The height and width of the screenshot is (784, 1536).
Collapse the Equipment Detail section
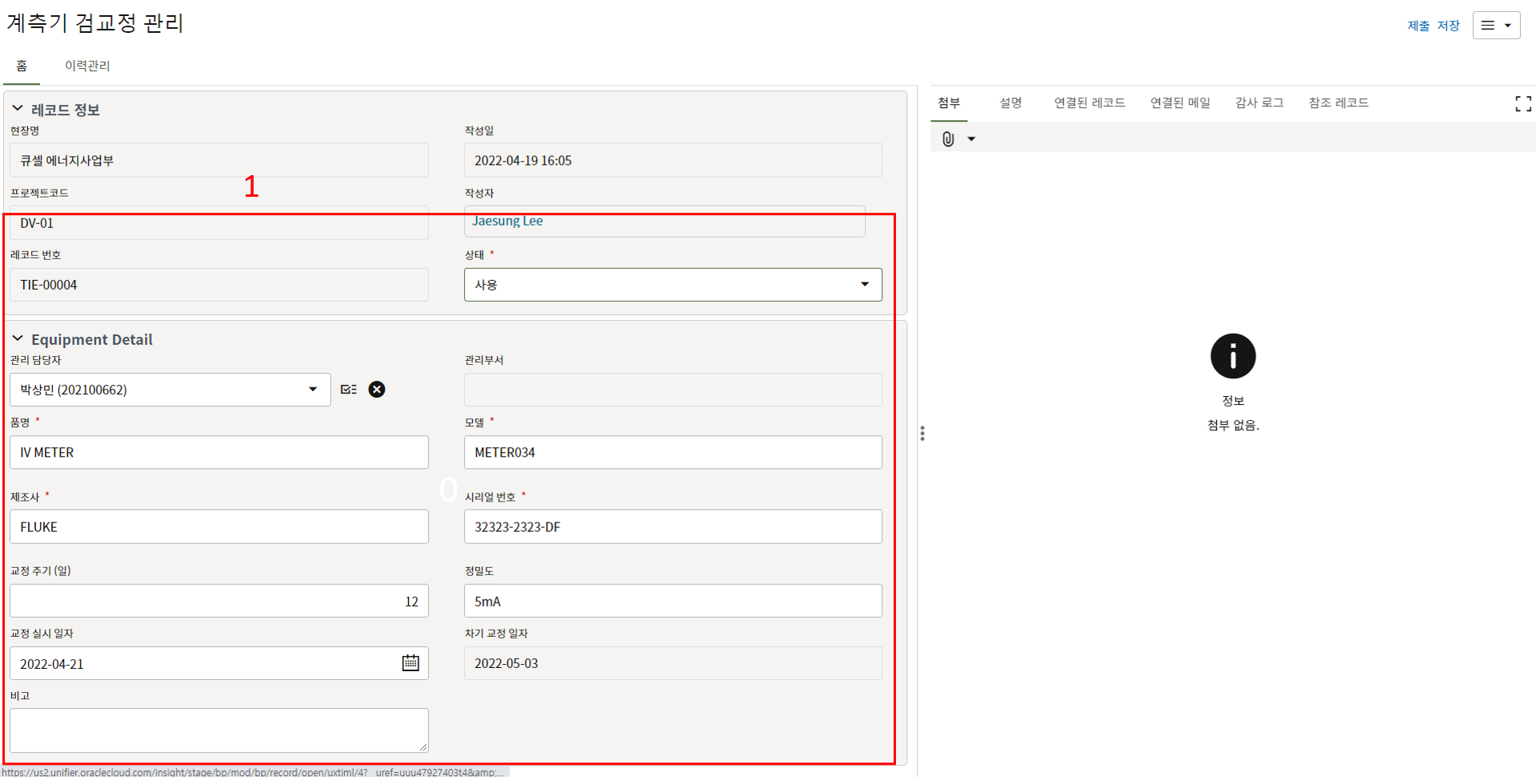click(x=18, y=339)
